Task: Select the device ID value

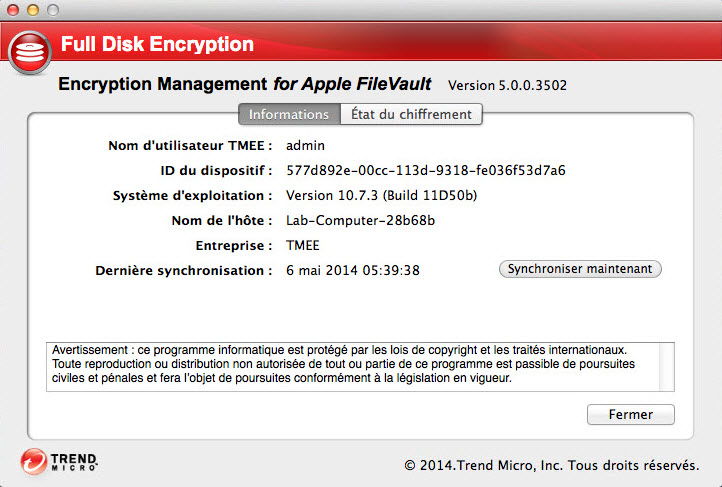Action: [x=425, y=170]
